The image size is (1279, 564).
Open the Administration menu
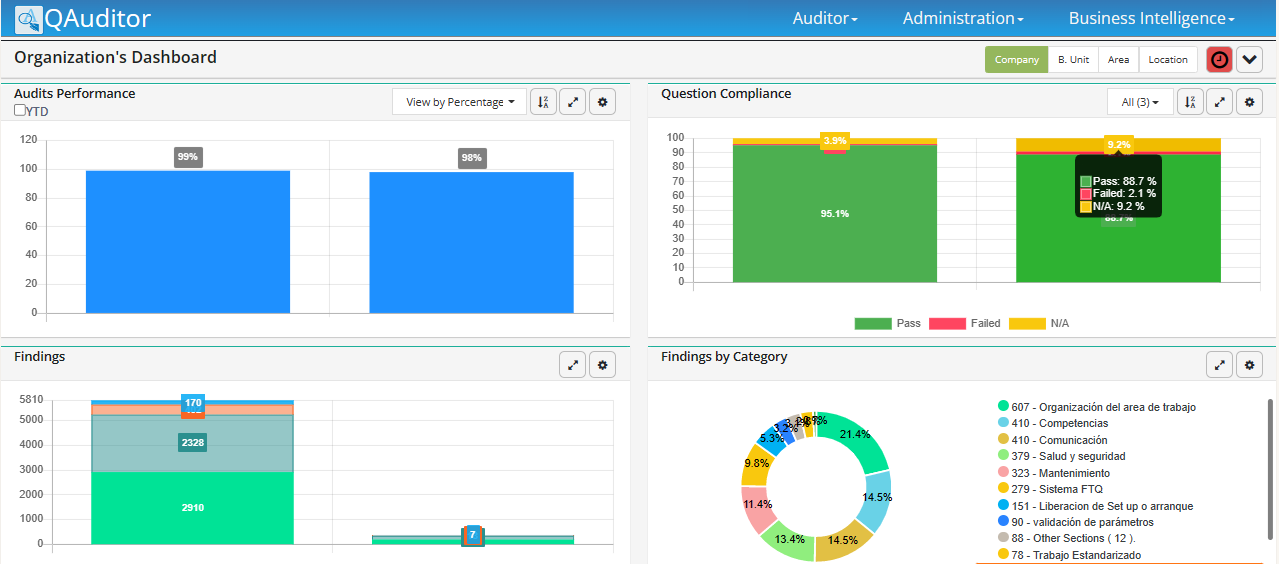[x=963, y=18]
